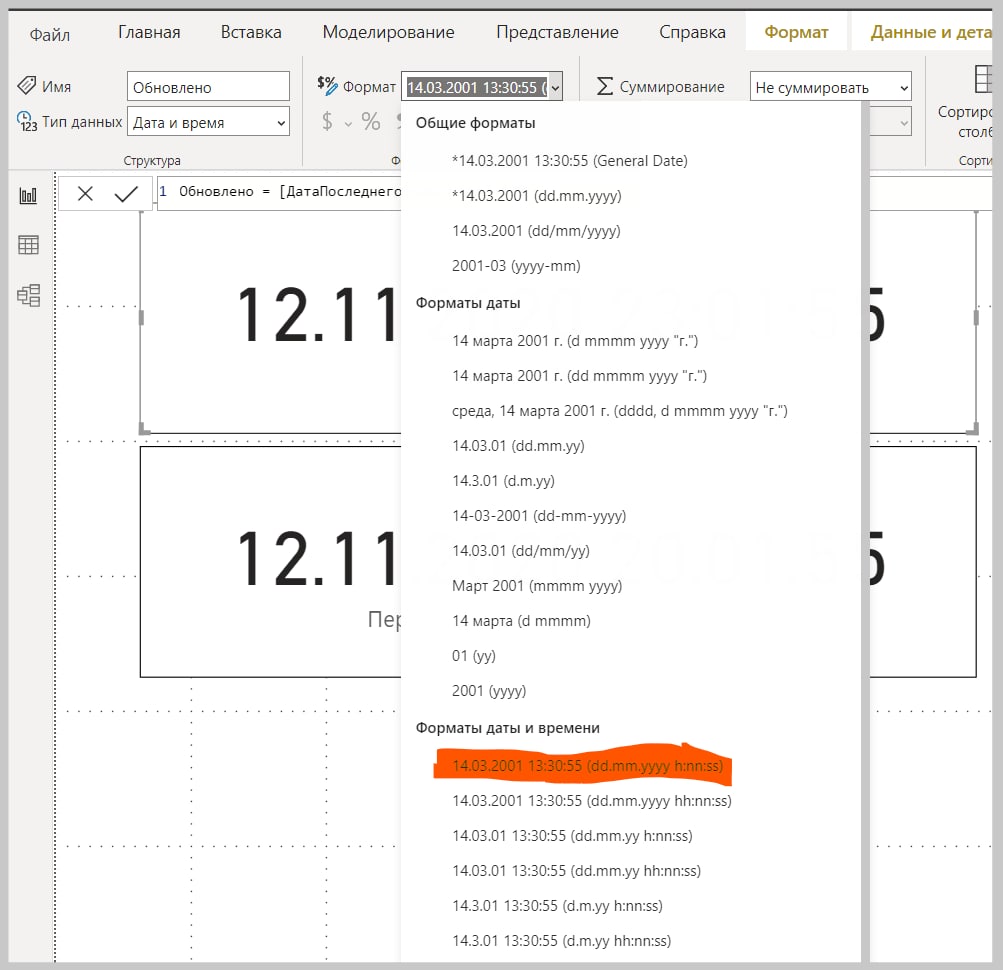1003x970 pixels.
Task: Open the Format dropdown box
Action: coord(482,87)
